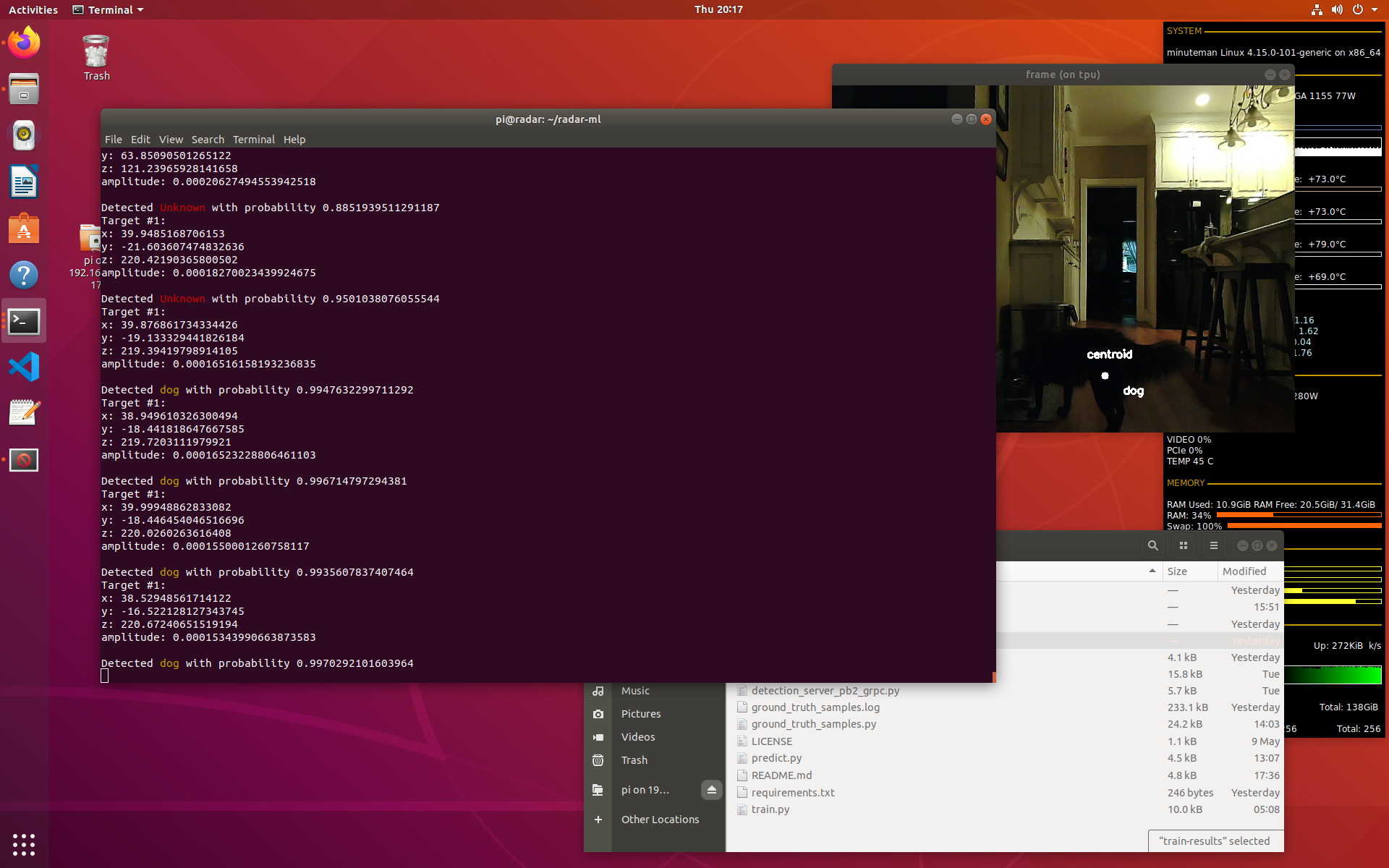Toggle grid view in file manager

tap(1184, 545)
